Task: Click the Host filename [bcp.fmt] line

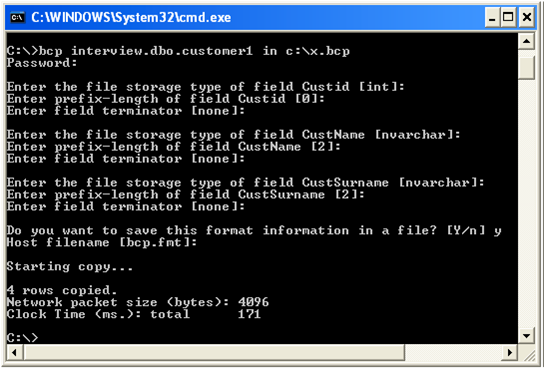Action: point(102,242)
